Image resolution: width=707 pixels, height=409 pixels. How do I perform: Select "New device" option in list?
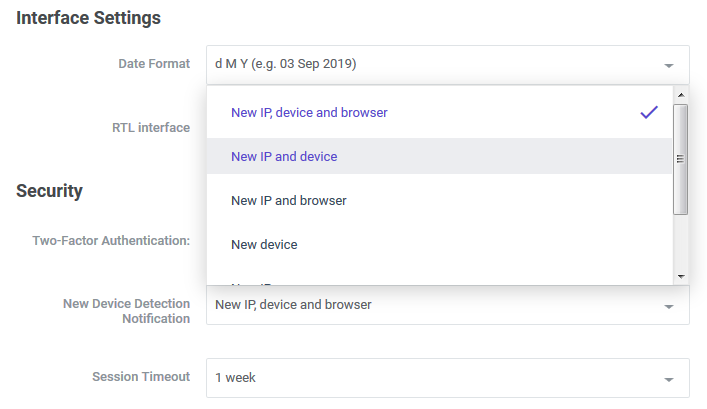(x=440, y=244)
